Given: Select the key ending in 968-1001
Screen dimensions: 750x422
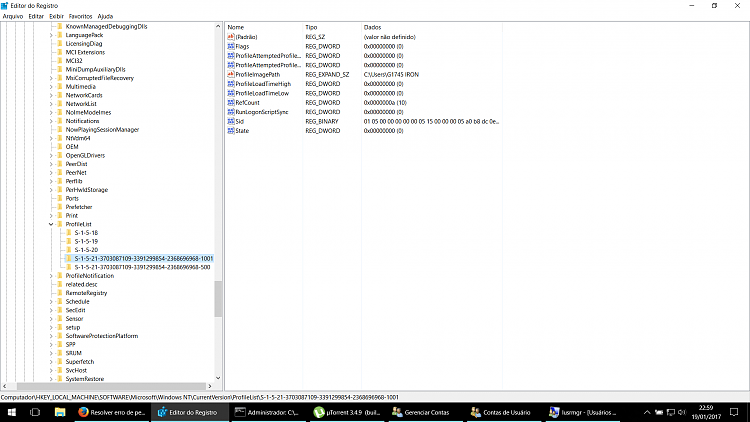Looking at the screenshot, I should coord(143,259).
